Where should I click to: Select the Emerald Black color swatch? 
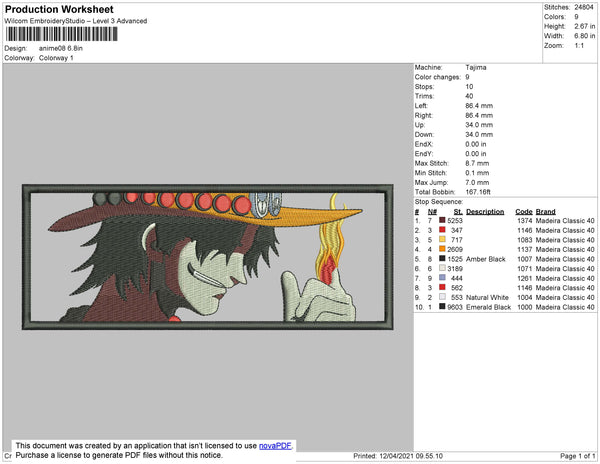coord(442,306)
